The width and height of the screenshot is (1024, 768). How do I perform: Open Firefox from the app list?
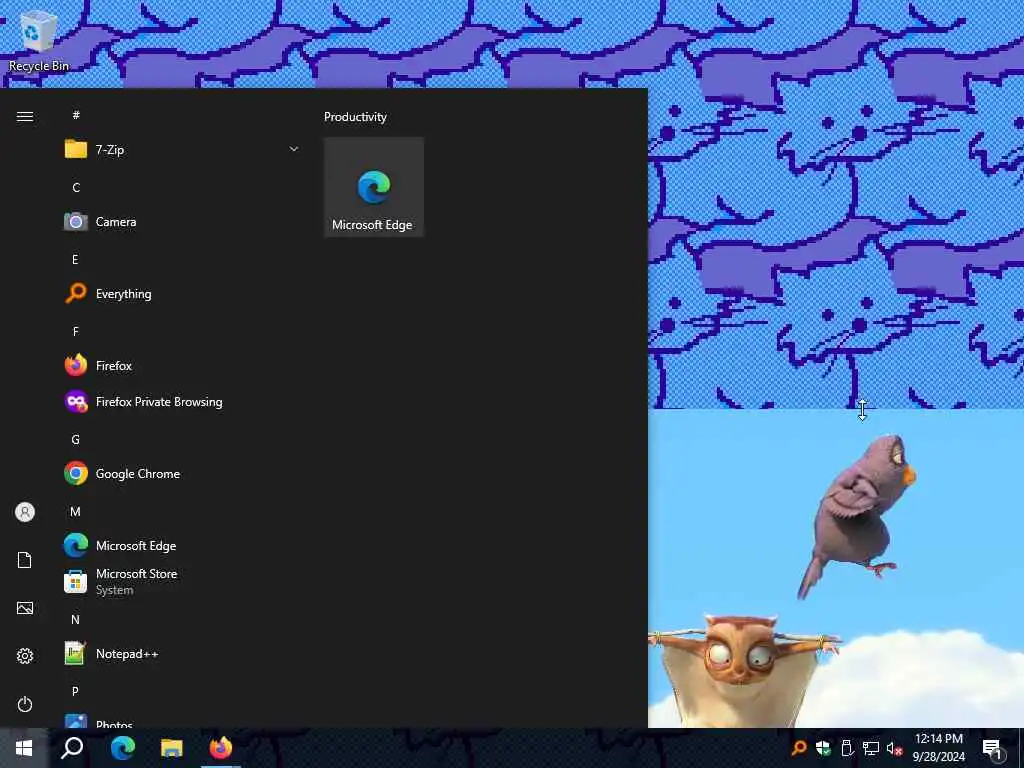(x=182, y=366)
